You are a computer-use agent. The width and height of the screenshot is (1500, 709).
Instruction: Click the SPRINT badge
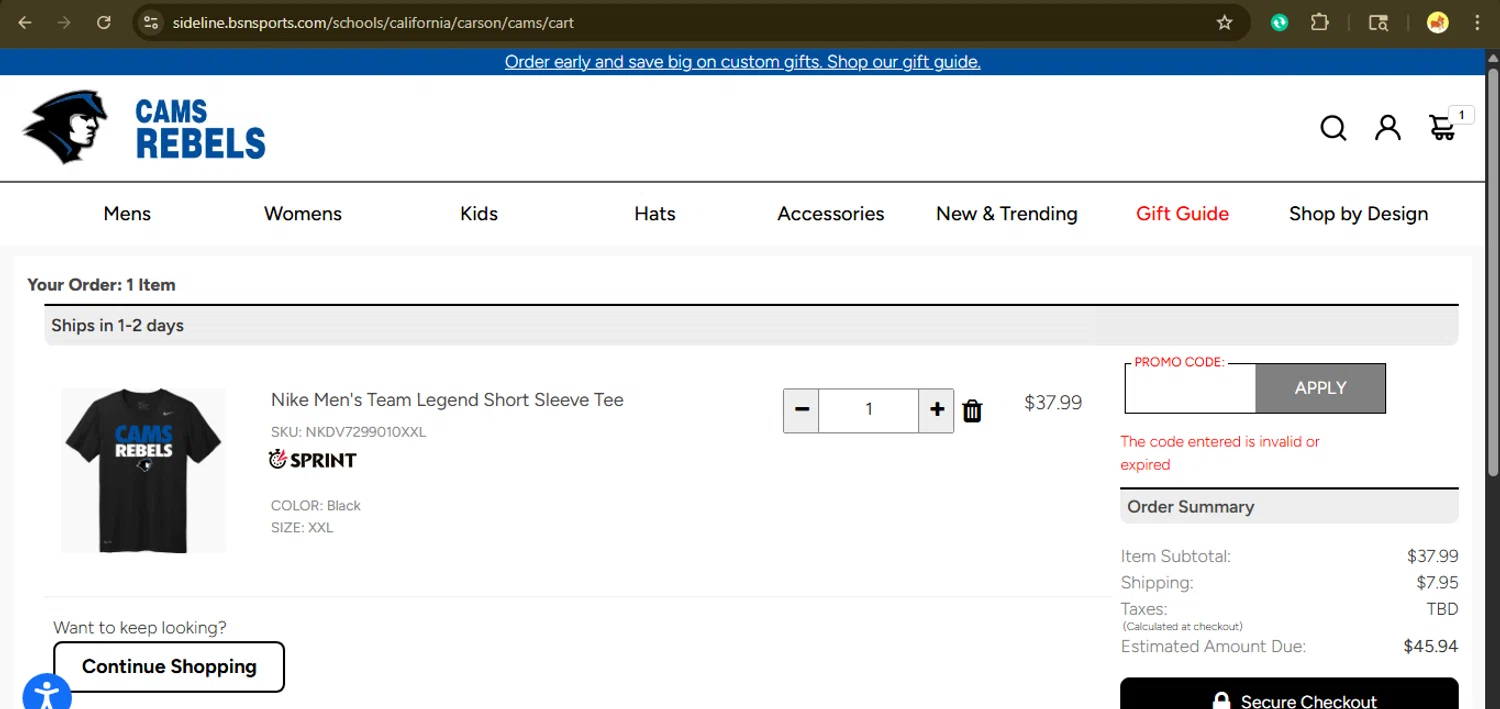pos(313,460)
